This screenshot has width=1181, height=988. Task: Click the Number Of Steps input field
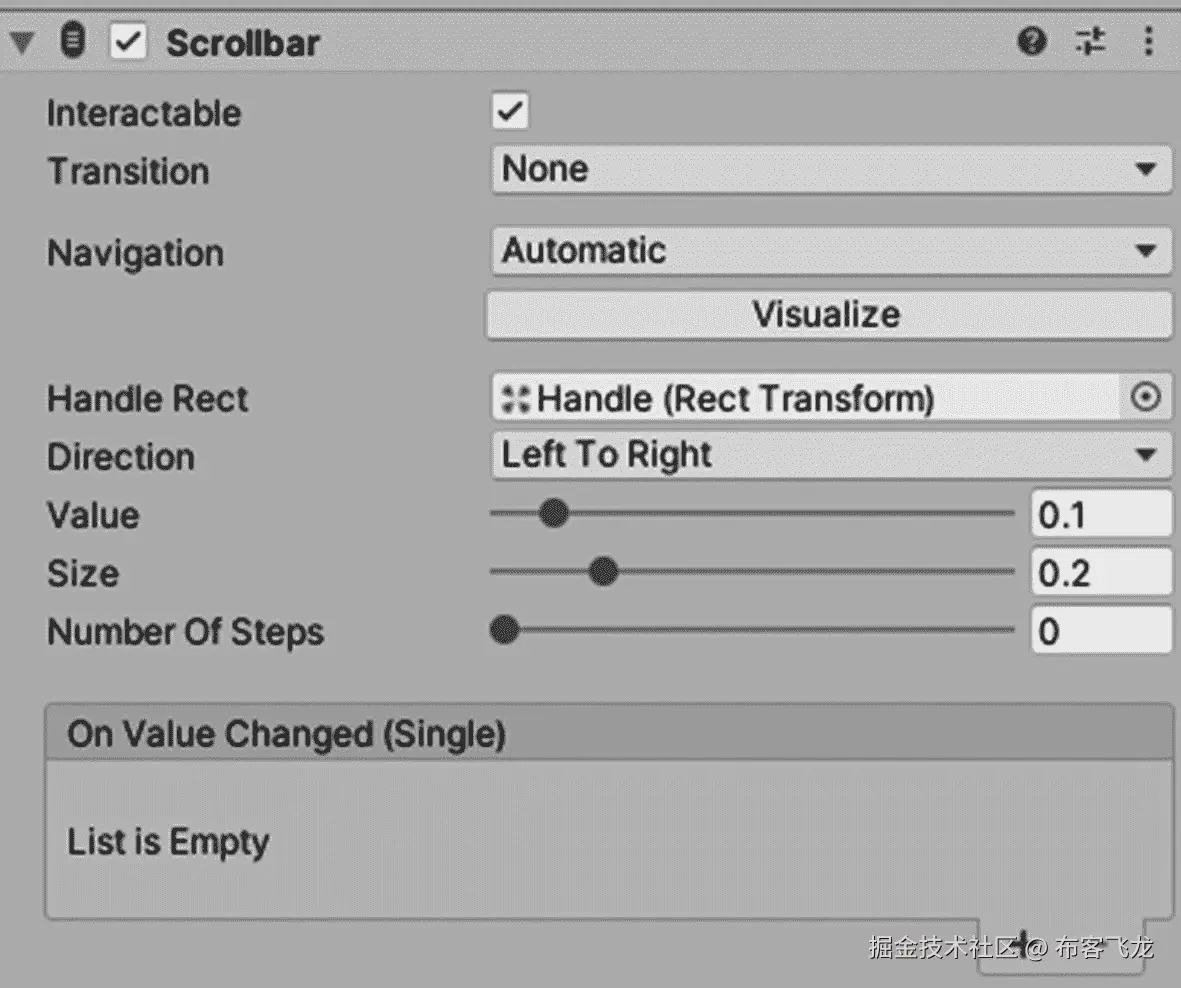pos(1100,631)
